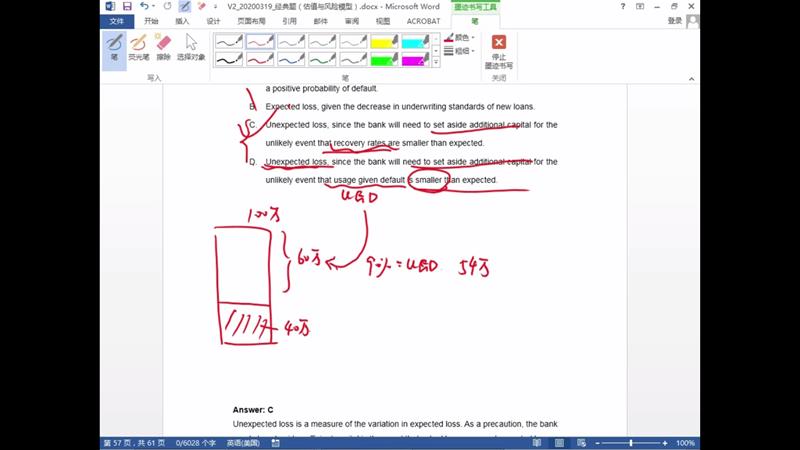Switch to the View (视图) tab
The image size is (800, 450).
pyautogui.click(x=383, y=21)
